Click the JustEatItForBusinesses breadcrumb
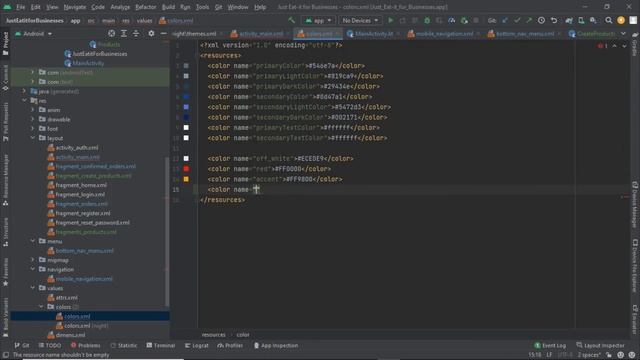The height and width of the screenshot is (360, 640). (x=35, y=20)
